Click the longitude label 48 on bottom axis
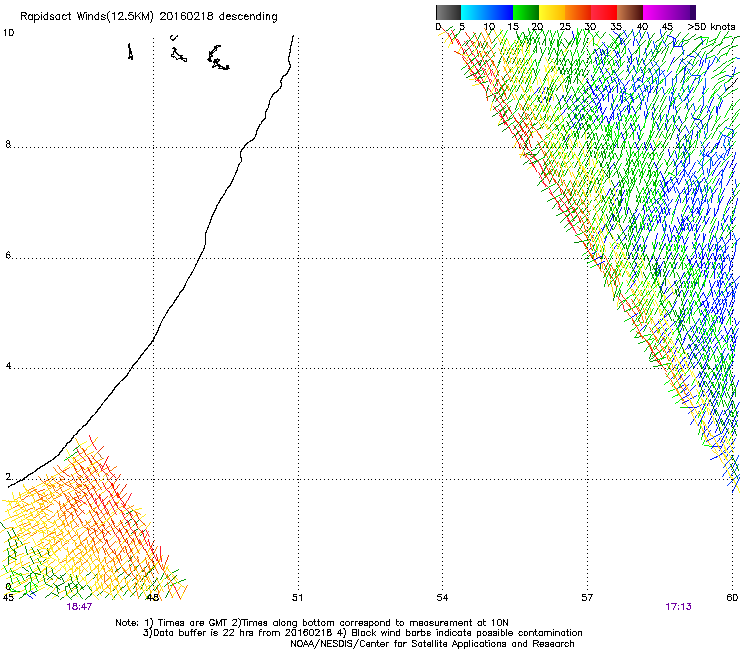Image resolution: width=740 pixels, height=650 pixels. 152,598
